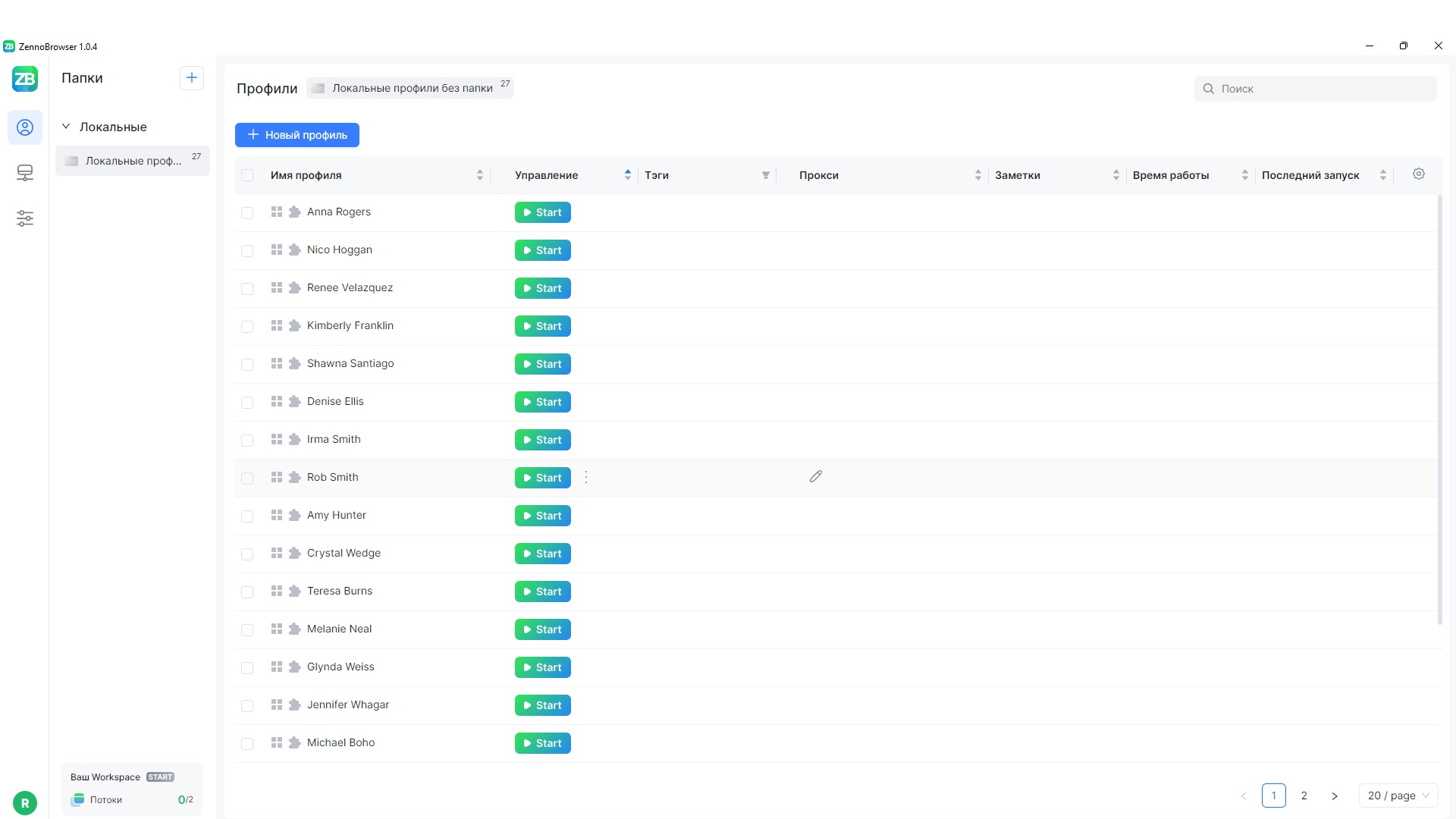Check the Nico Hoggan profile checkbox
The height and width of the screenshot is (819, 1456).
[x=247, y=250]
